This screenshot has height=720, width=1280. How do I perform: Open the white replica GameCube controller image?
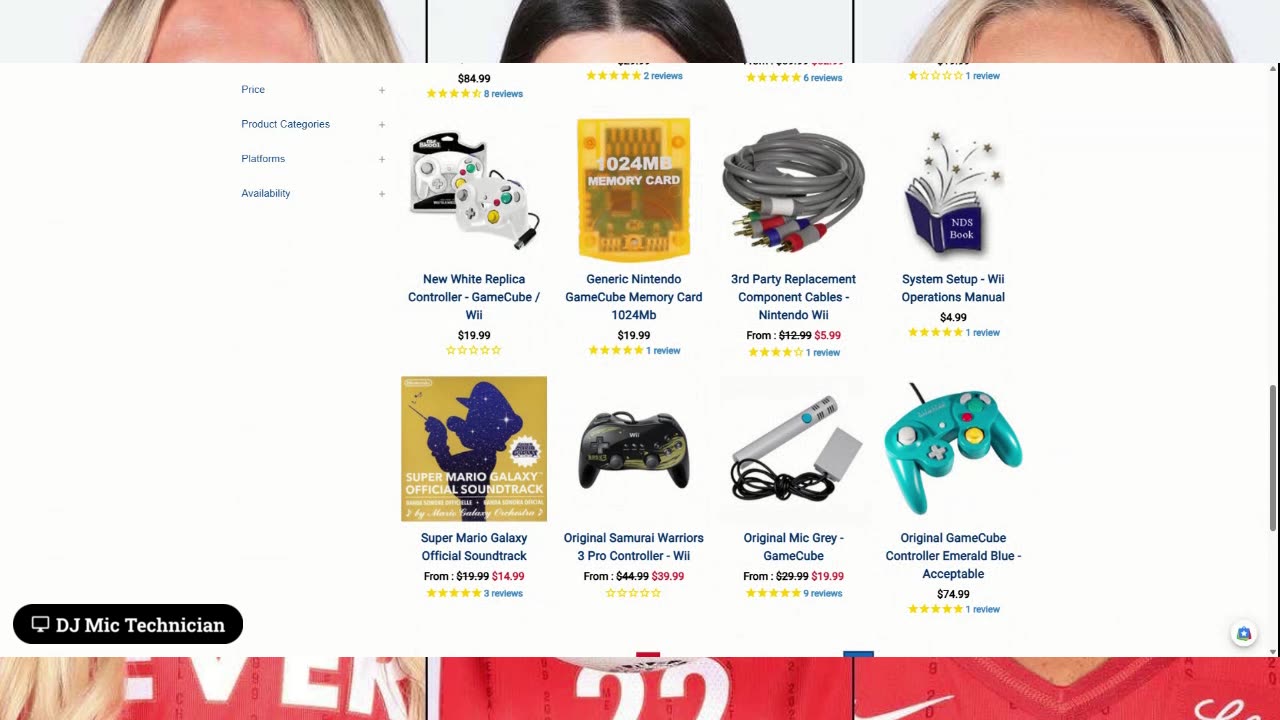coord(474,190)
